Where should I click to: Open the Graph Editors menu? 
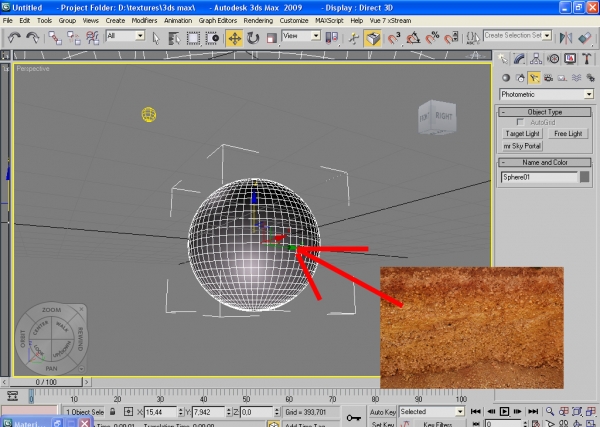pyautogui.click(x=218, y=21)
